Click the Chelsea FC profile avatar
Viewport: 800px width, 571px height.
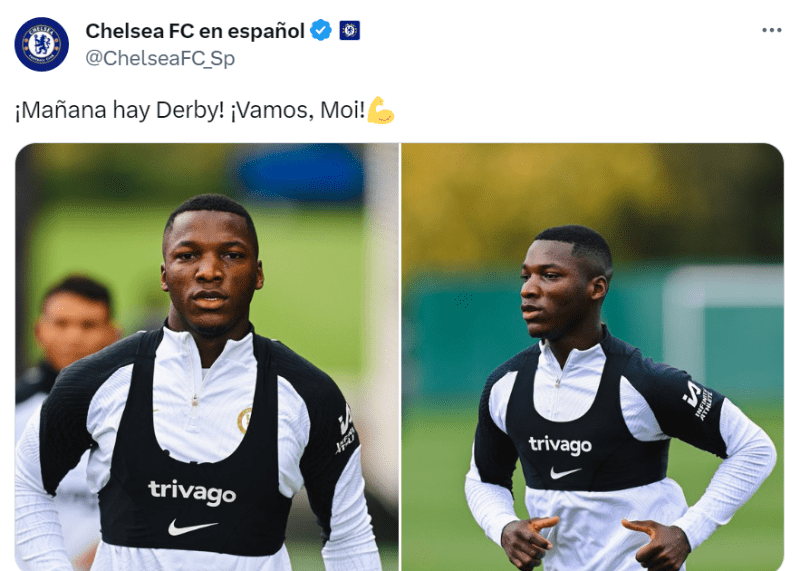tap(42, 44)
